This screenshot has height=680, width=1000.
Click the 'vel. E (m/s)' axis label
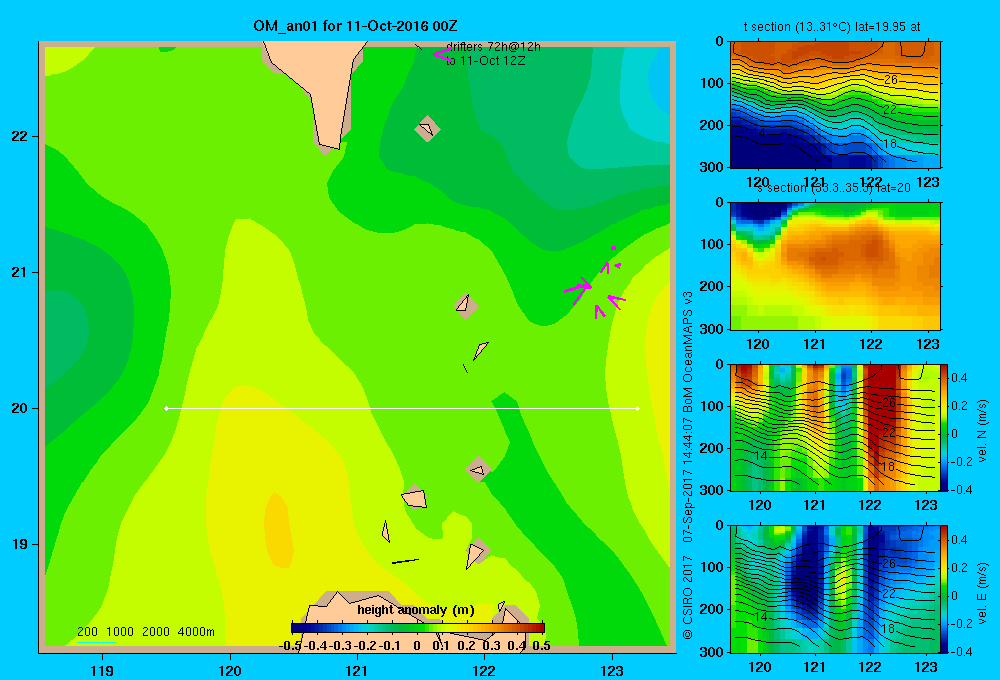click(982, 593)
